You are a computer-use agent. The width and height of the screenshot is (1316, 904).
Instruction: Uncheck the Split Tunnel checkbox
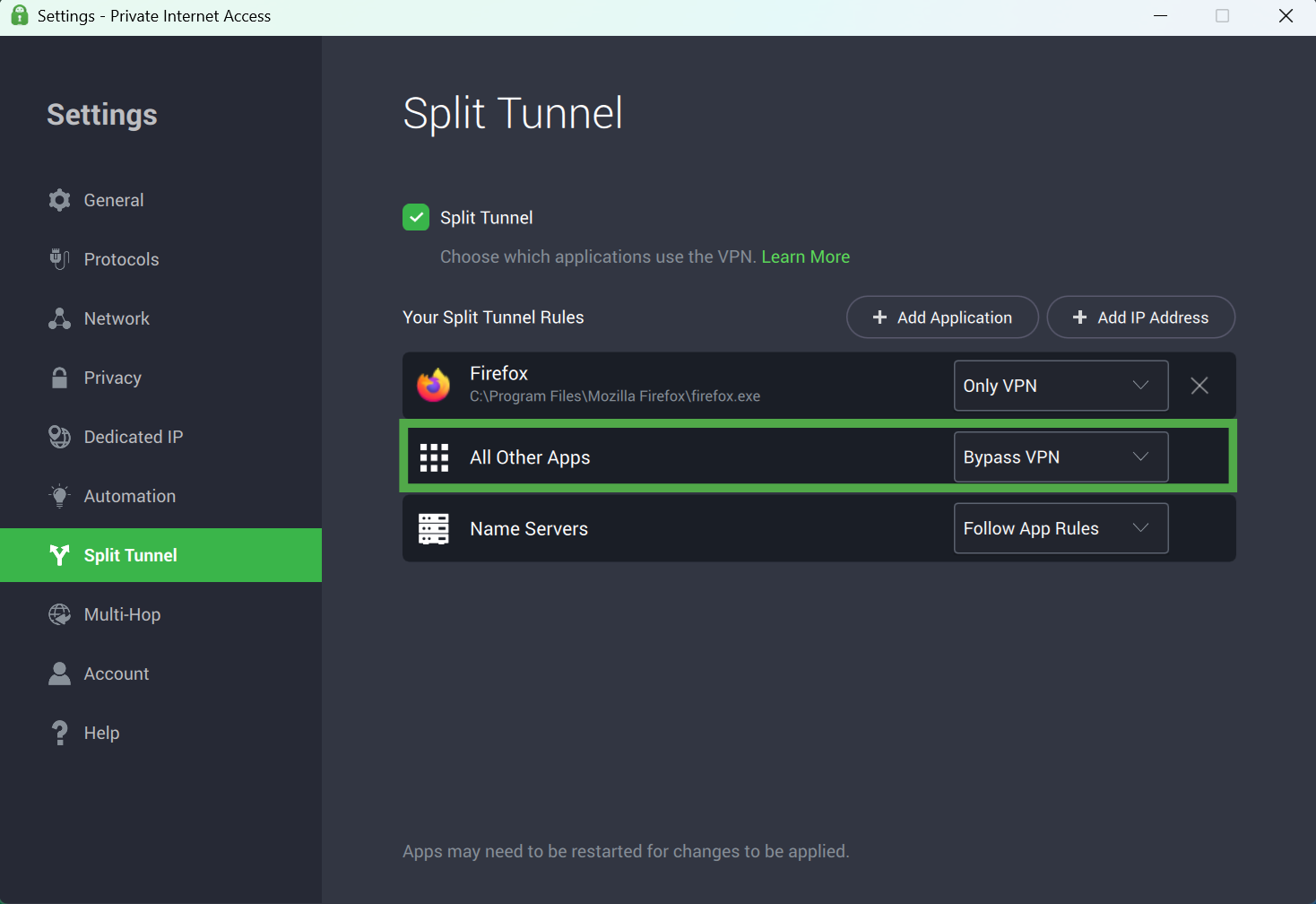click(x=416, y=217)
